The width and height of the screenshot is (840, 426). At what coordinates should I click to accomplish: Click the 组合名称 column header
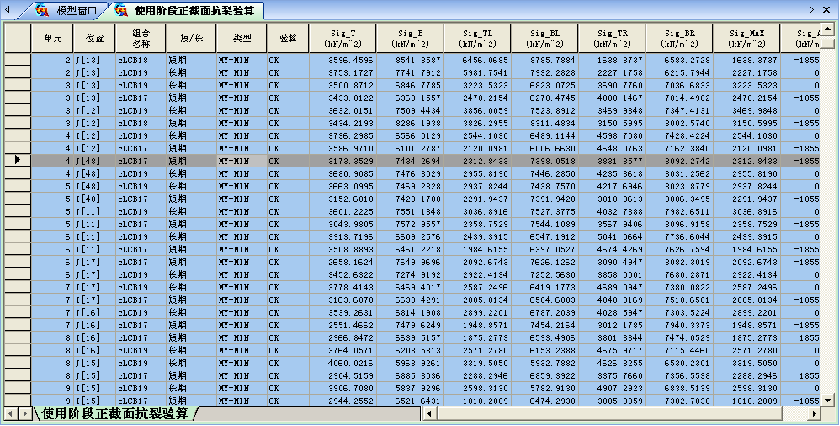[x=140, y=38]
